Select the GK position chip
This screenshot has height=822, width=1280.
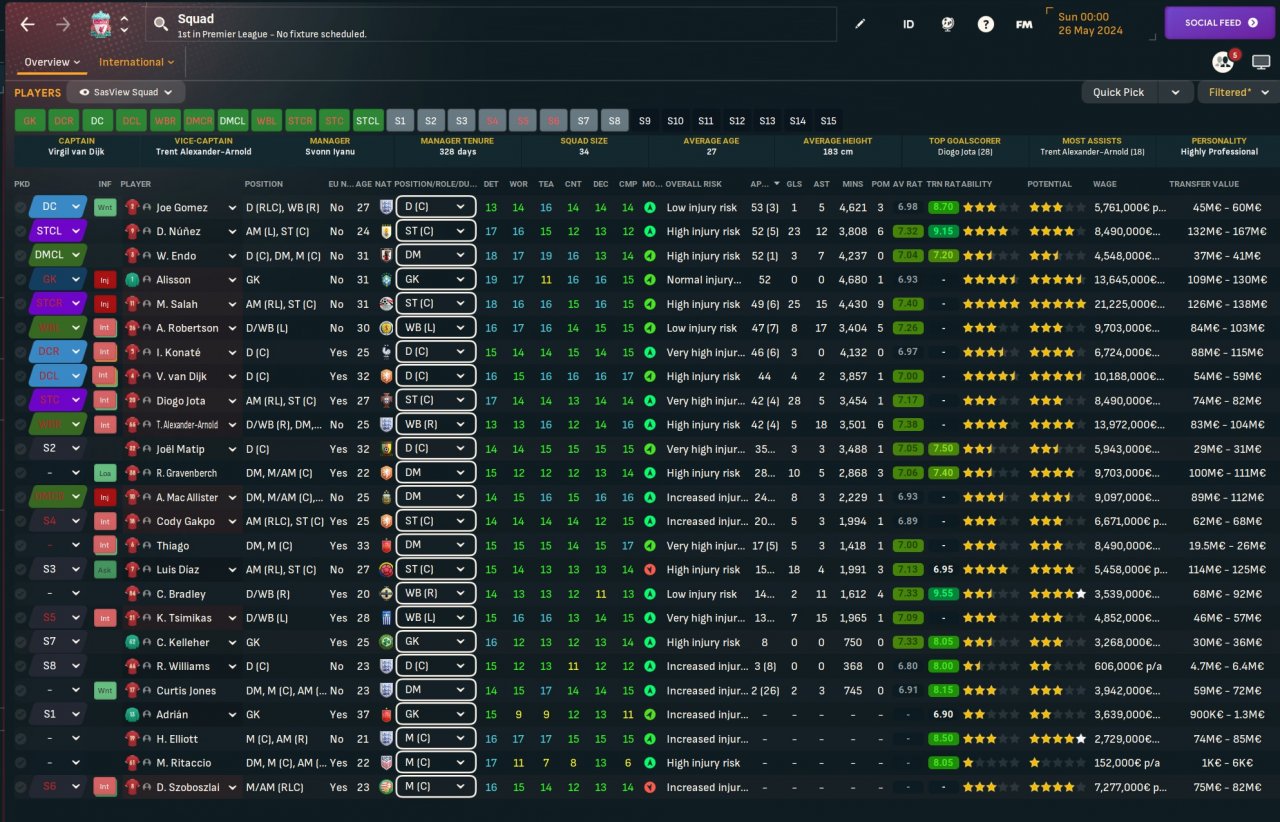pyautogui.click(x=29, y=121)
